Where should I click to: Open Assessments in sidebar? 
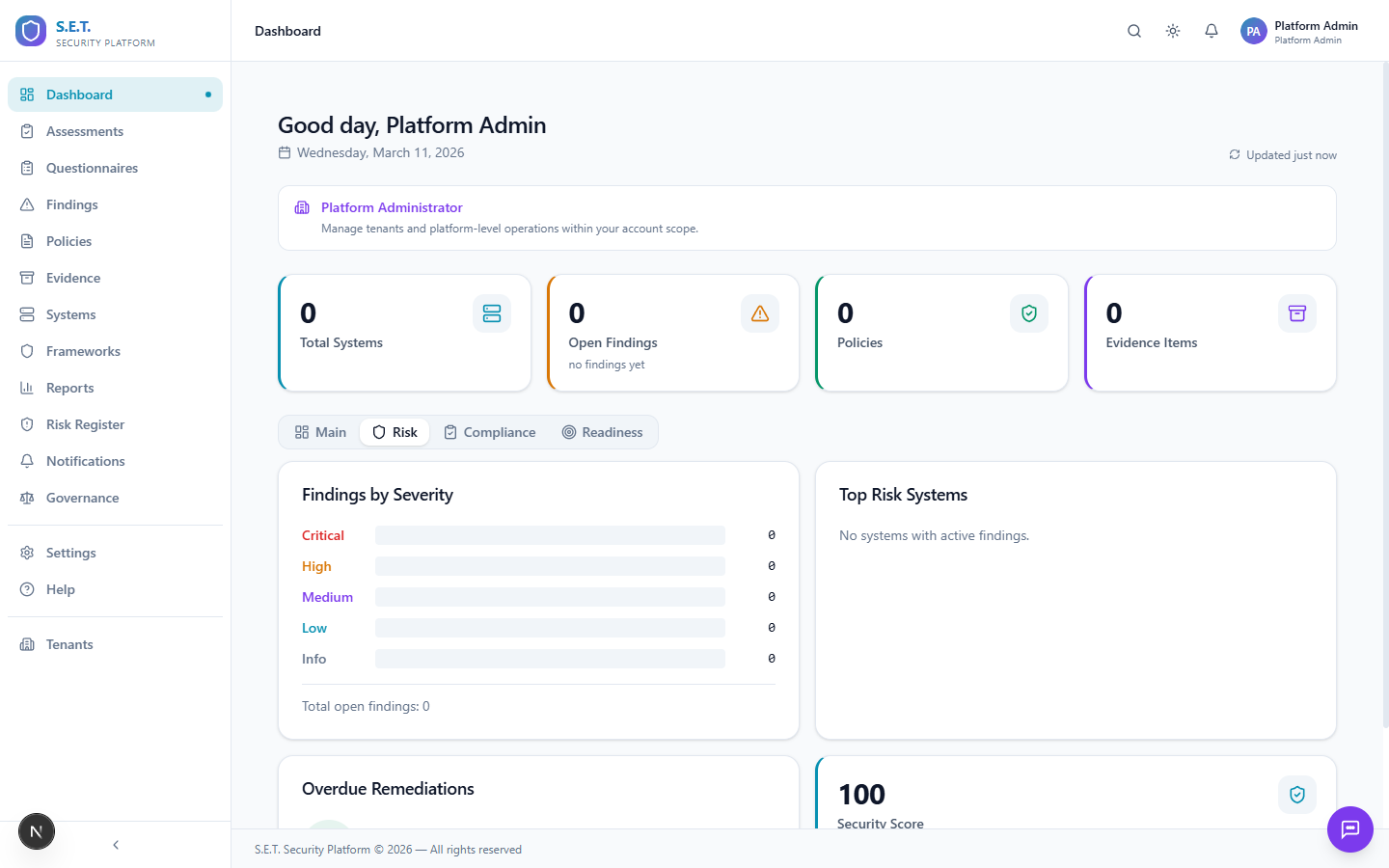coord(115,131)
